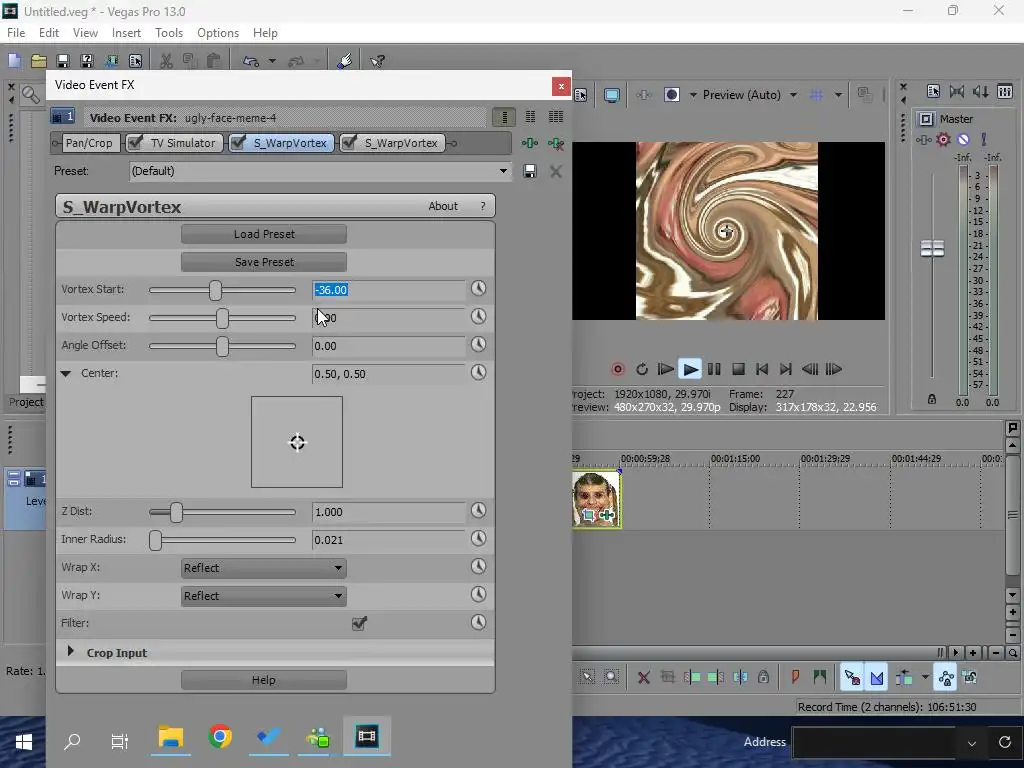The width and height of the screenshot is (1024, 768).
Task: Click the highlighted Play button
Action: [690, 369]
